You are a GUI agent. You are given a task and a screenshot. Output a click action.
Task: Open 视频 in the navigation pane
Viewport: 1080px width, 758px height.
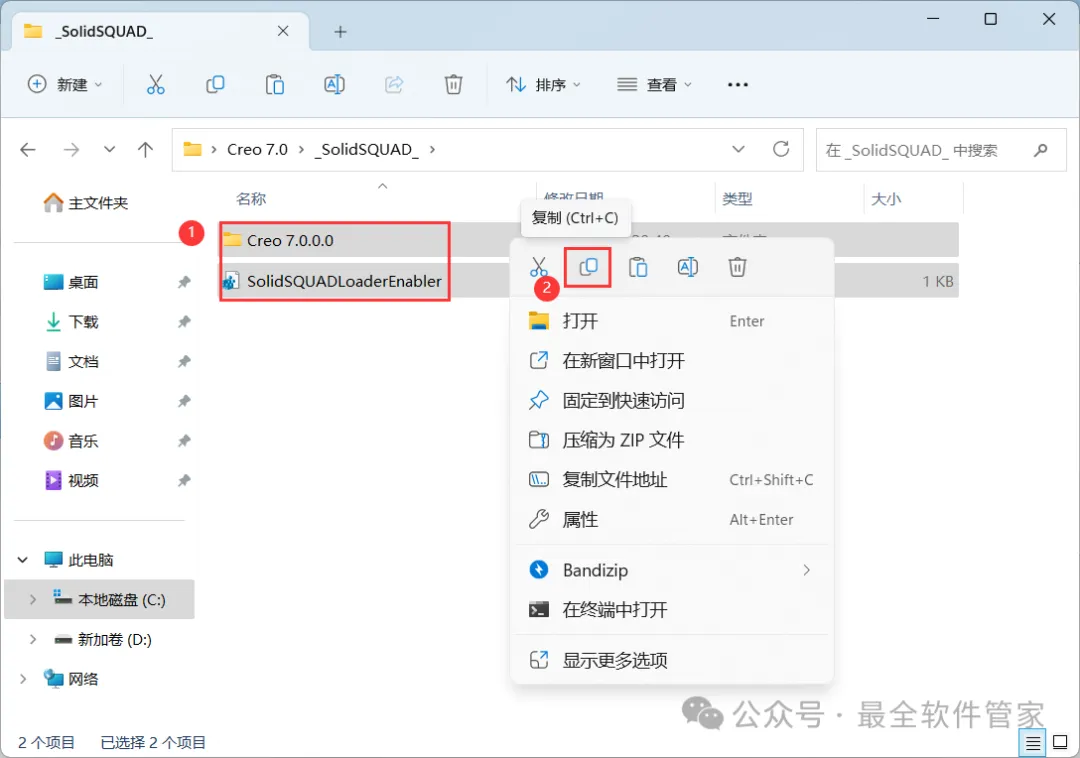click(71, 481)
